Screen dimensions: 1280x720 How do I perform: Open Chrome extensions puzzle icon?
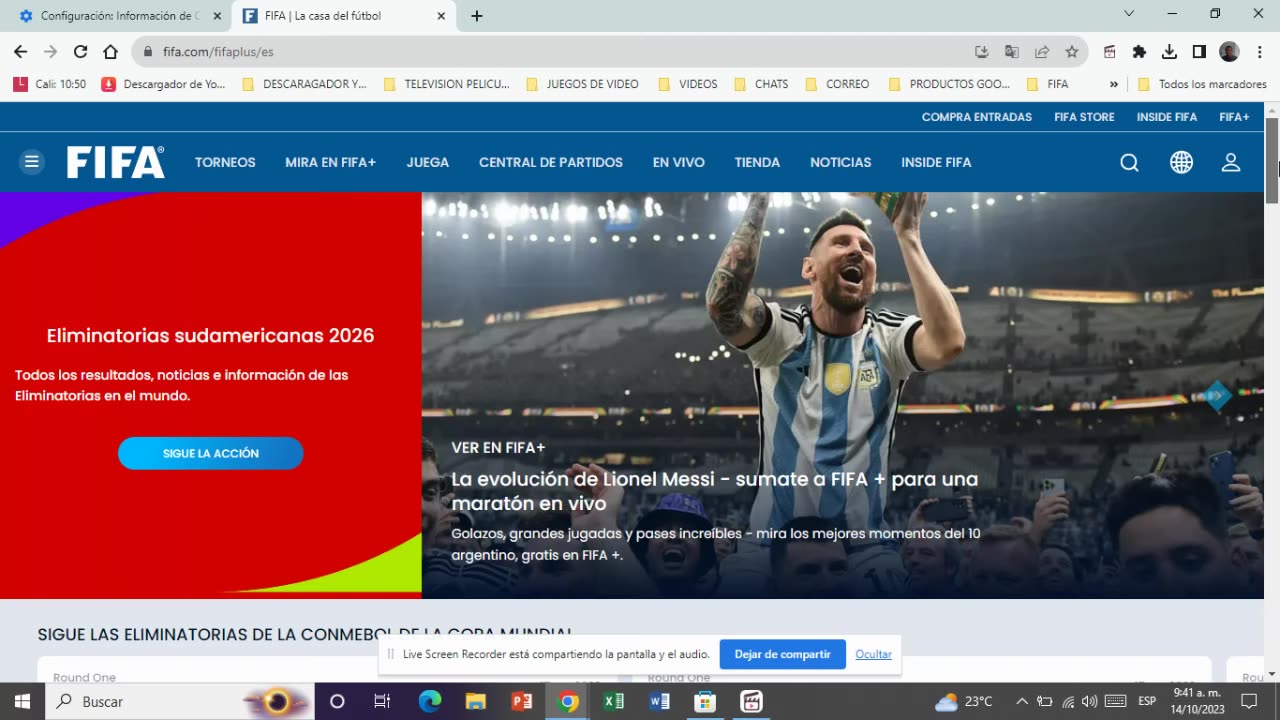(x=1139, y=52)
